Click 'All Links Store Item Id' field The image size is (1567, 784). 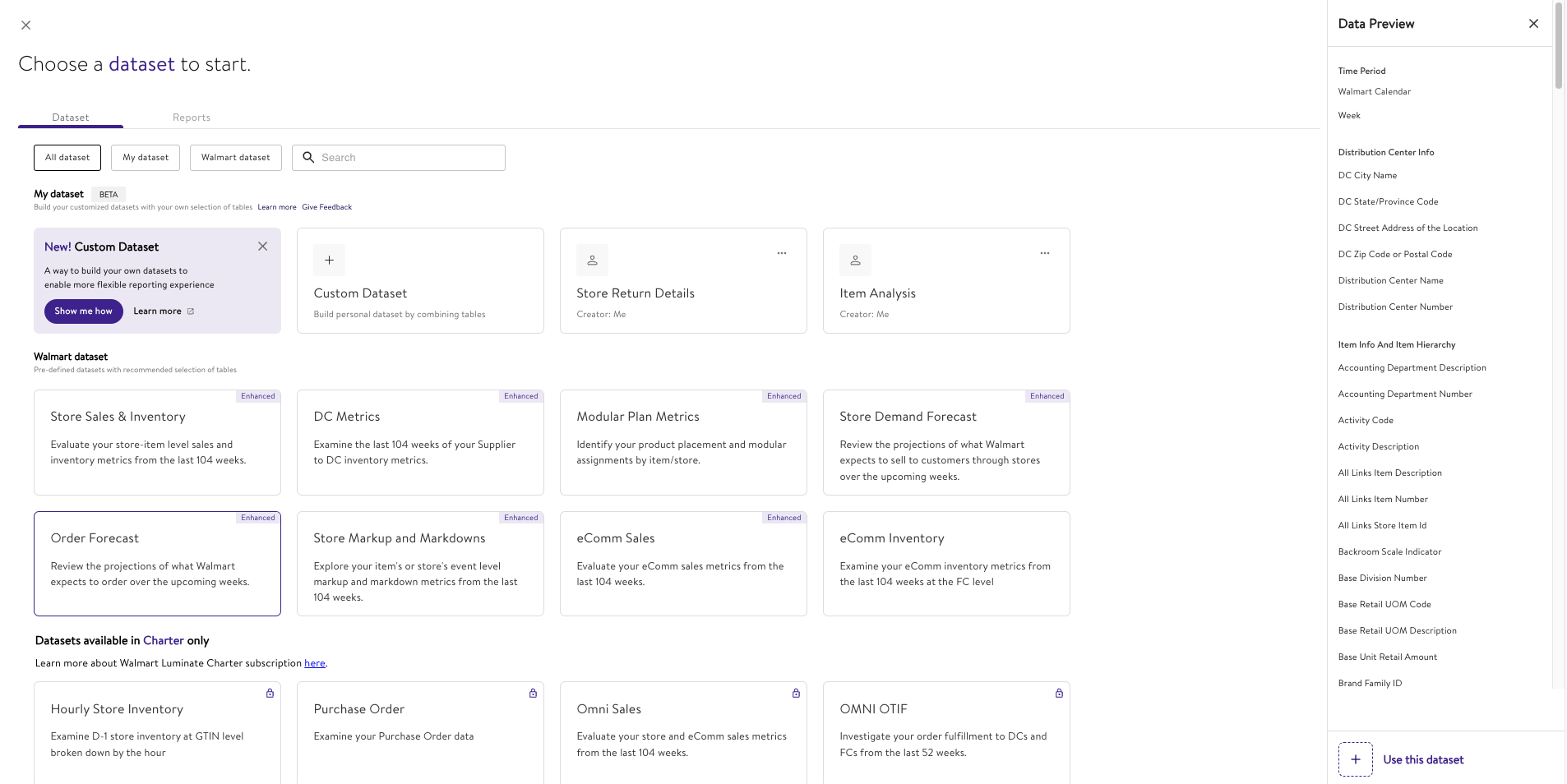1382,526
